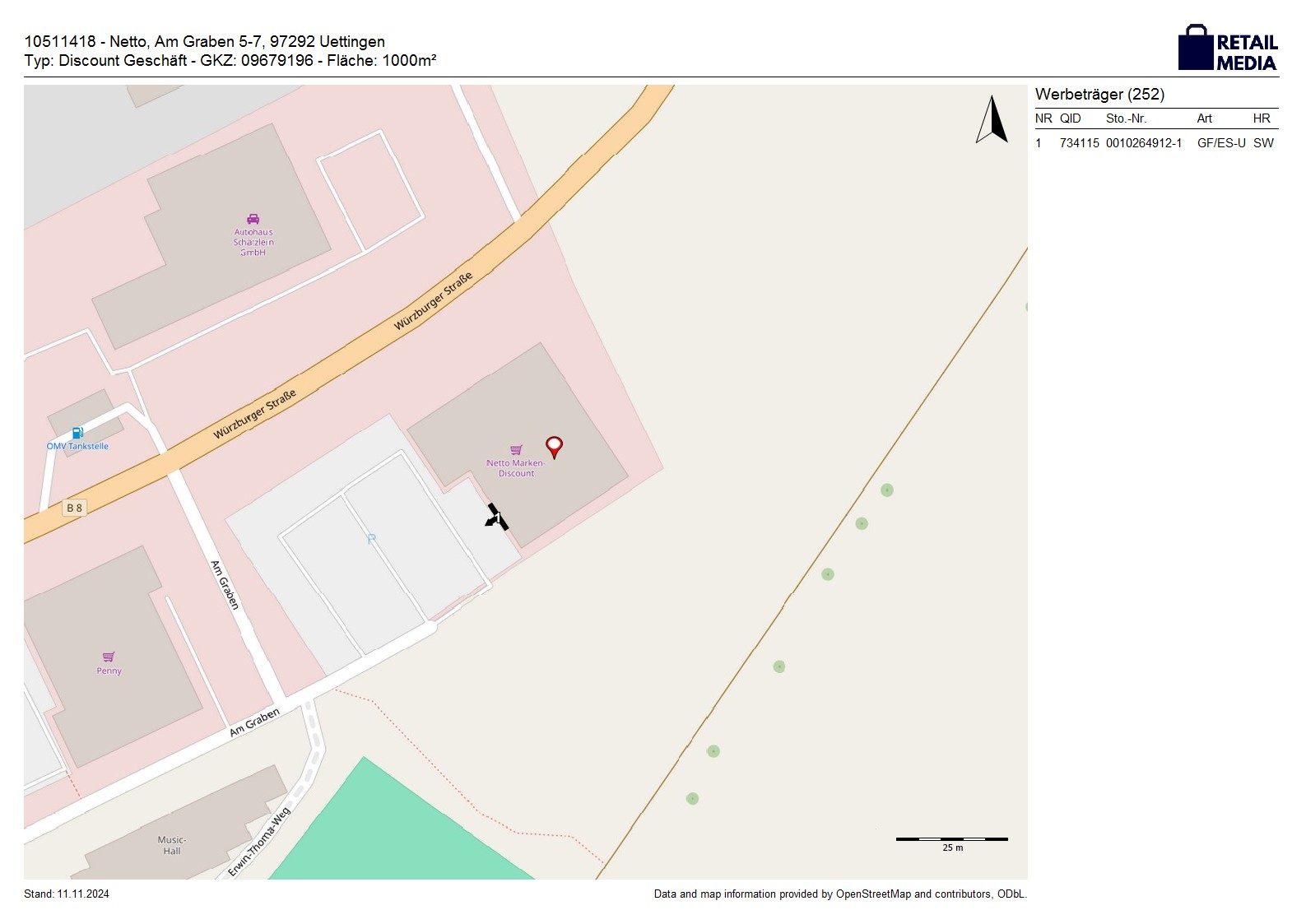Click the Erwin-Thoma-Weg street label

[260, 843]
